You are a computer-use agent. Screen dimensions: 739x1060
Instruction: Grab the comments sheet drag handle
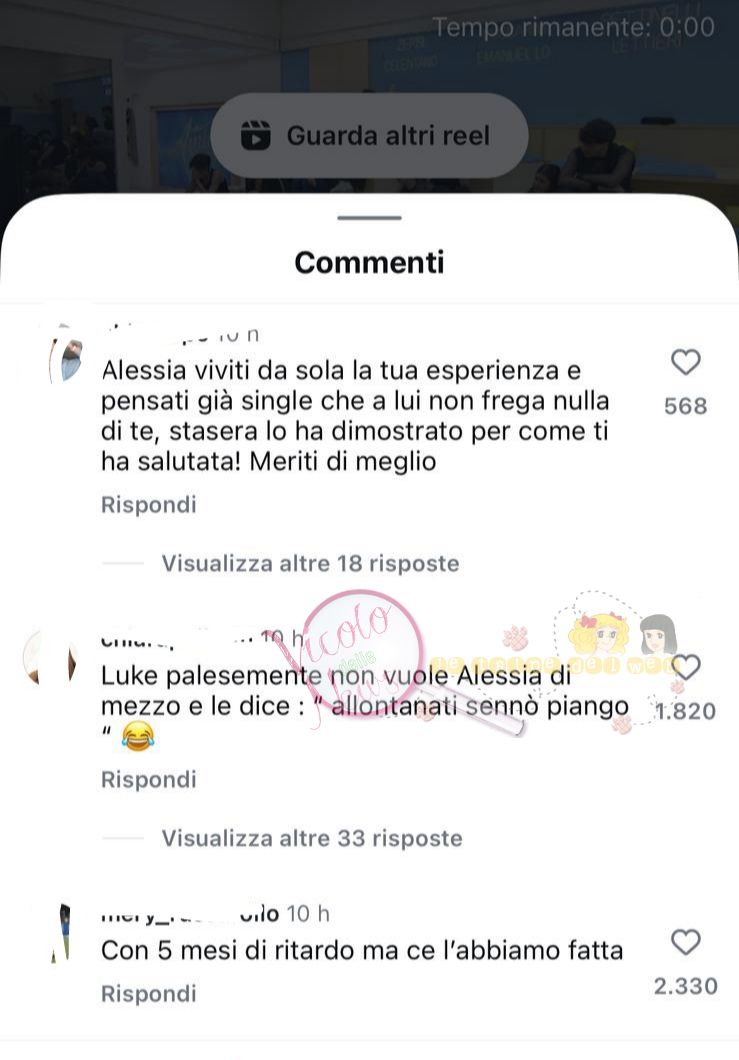369,218
